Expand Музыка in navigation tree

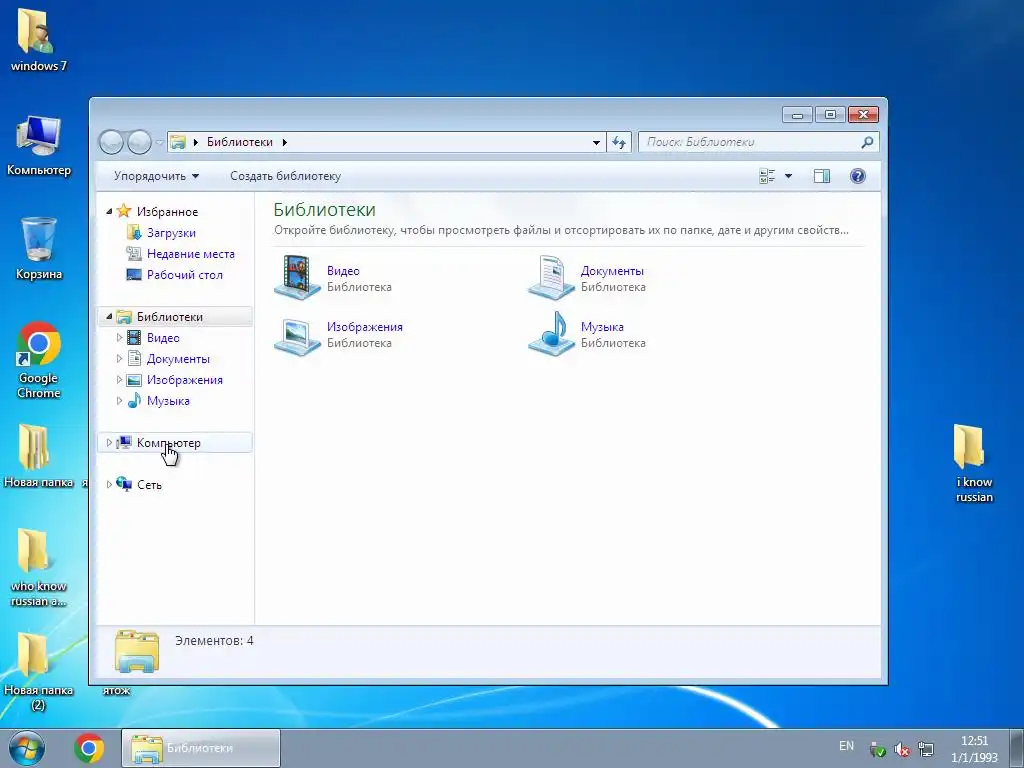coord(120,400)
